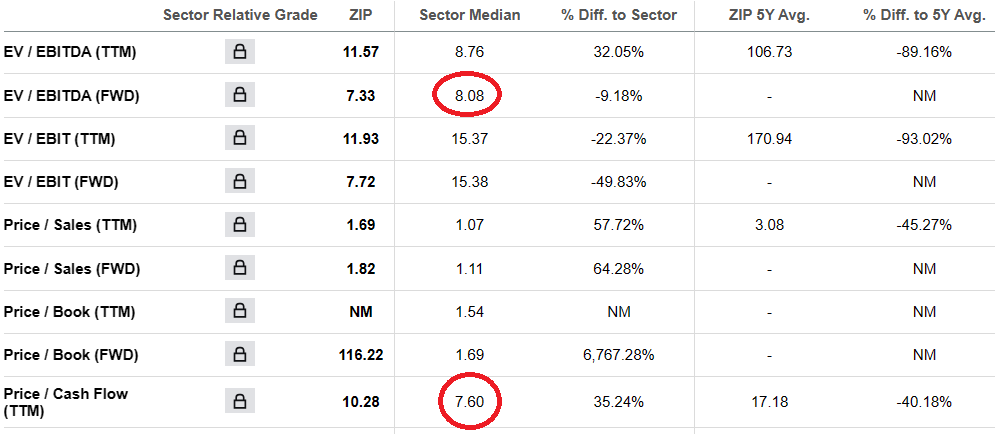Viewport: 1003px width, 434px height.
Task: Click the circled 8.08 sector median value
Action: click(469, 96)
